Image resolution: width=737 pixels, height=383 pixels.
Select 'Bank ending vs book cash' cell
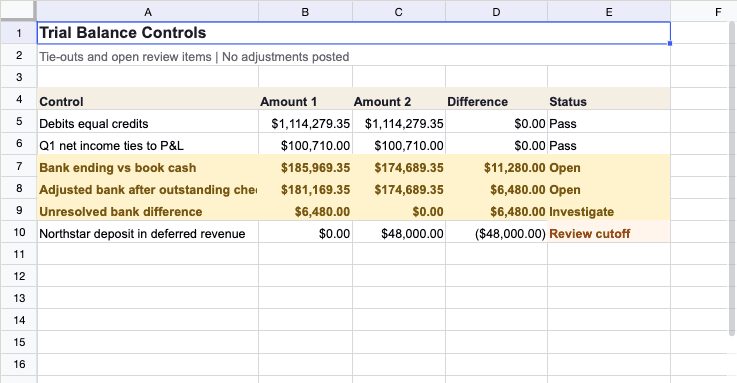148,165
